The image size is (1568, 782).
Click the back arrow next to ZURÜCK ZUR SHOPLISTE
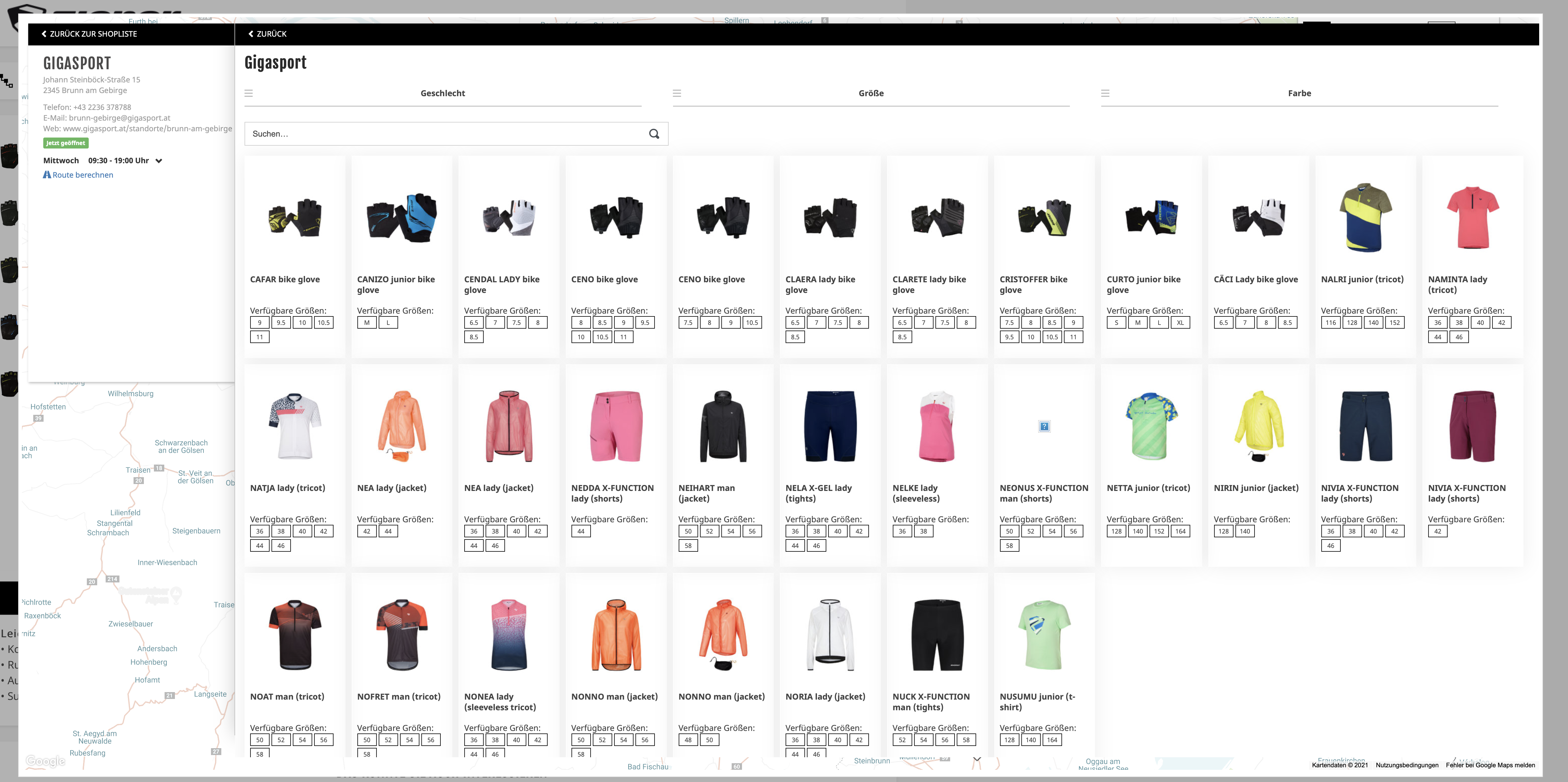tap(44, 34)
